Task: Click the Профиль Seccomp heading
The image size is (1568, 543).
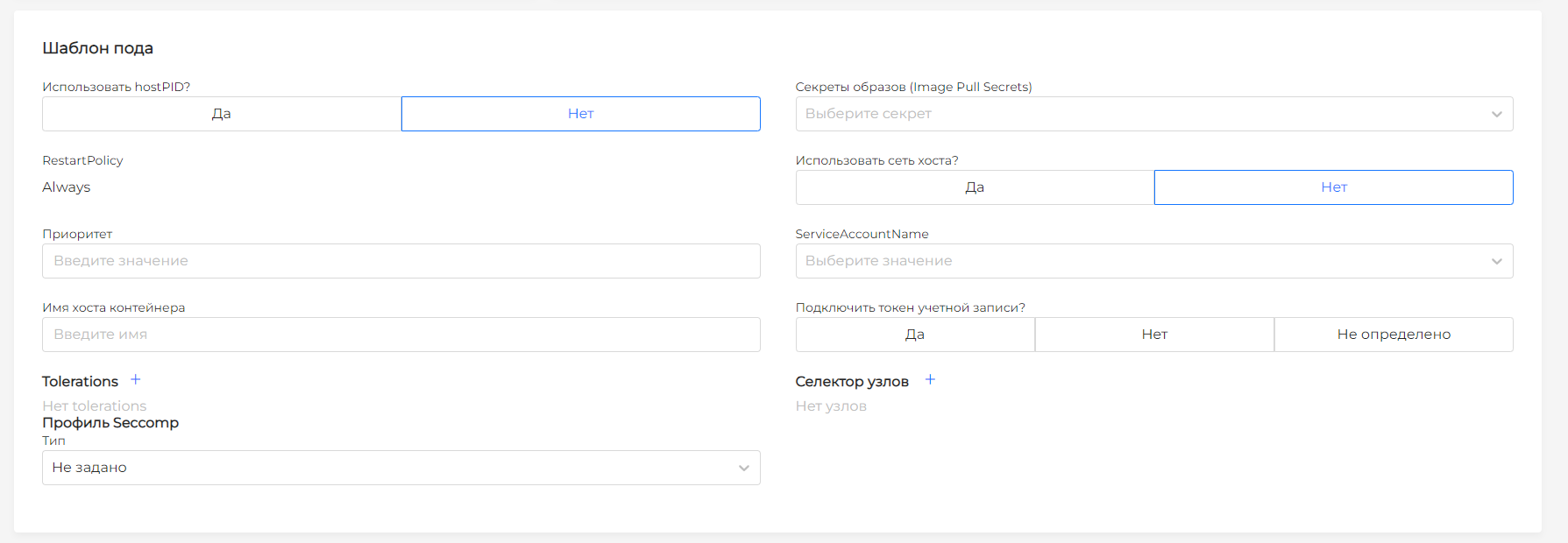Action: coord(110,423)
